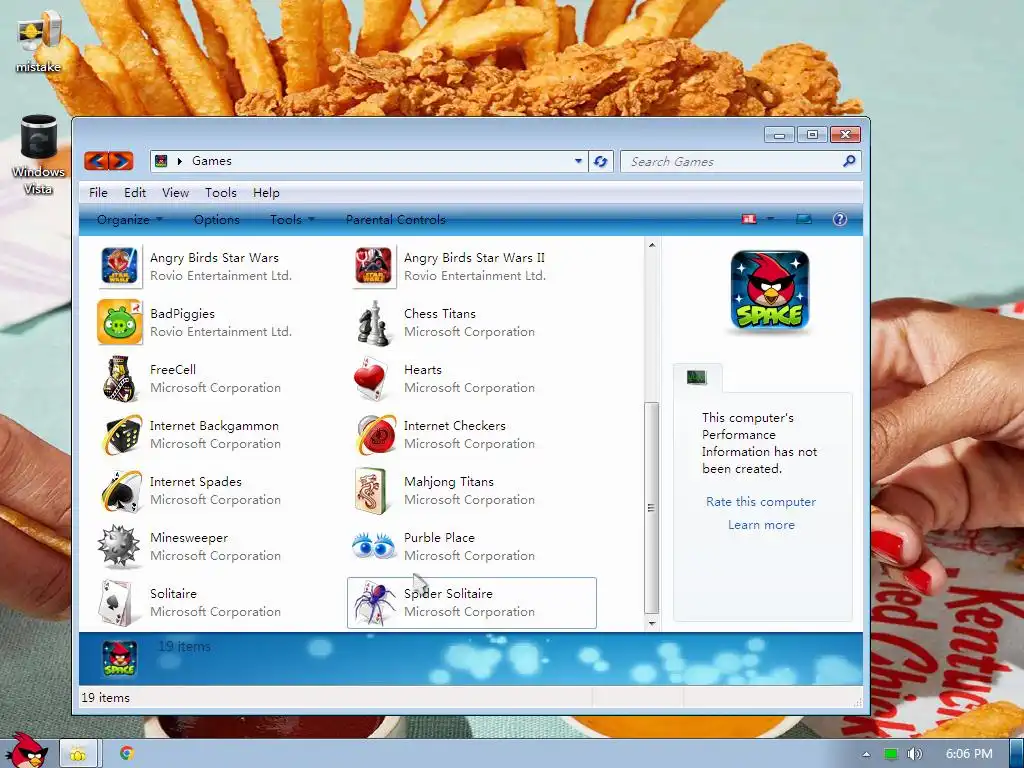Click the scrollbar up arrow
Image resolution: width=1024 pixels, height=768 pixels.
[651, 245]
